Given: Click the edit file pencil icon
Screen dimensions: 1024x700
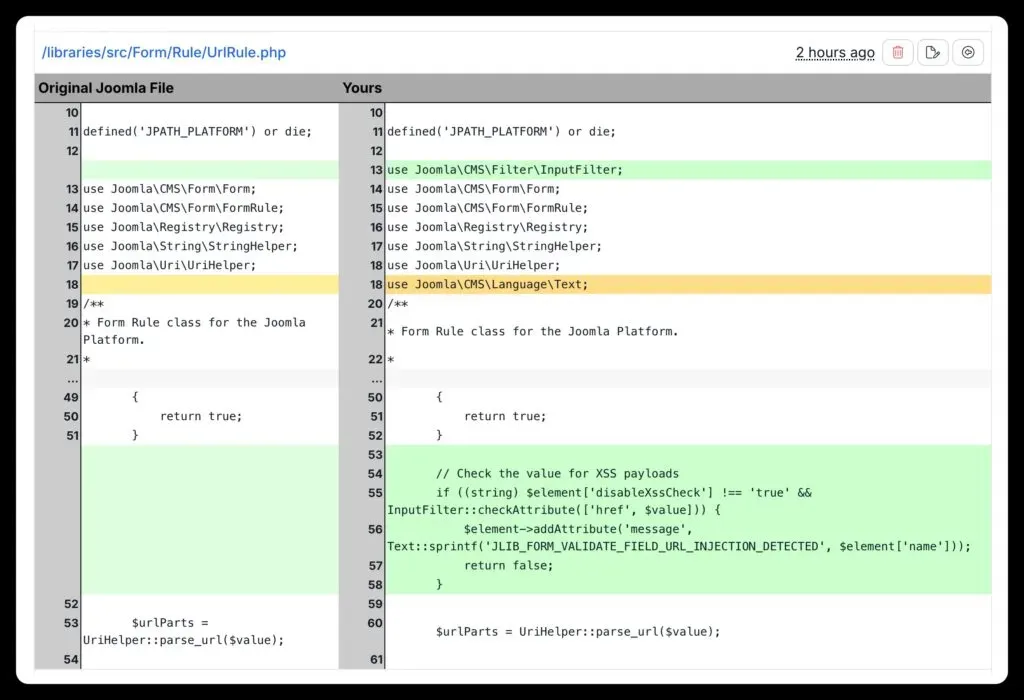Looking at the screenshot, I should click(x=933, y=52).
